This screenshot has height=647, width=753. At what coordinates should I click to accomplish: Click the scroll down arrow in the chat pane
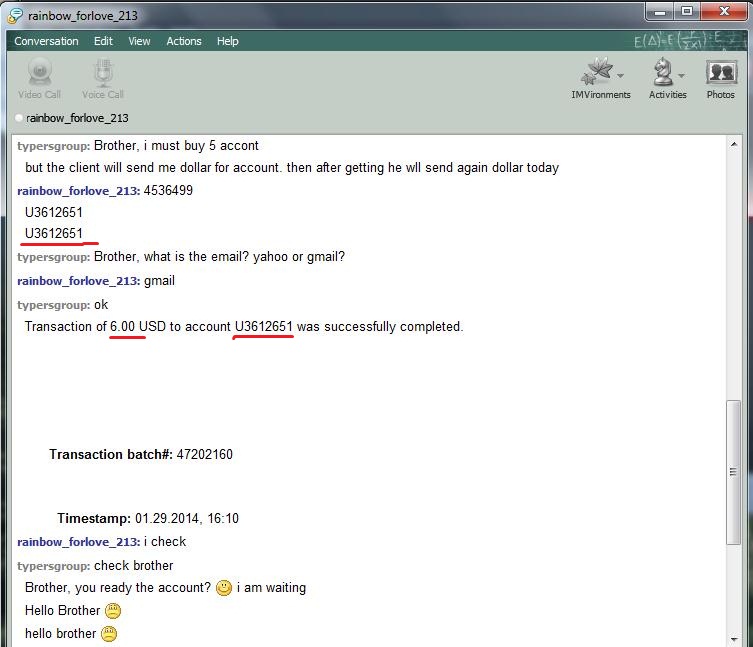pos(734,639)
